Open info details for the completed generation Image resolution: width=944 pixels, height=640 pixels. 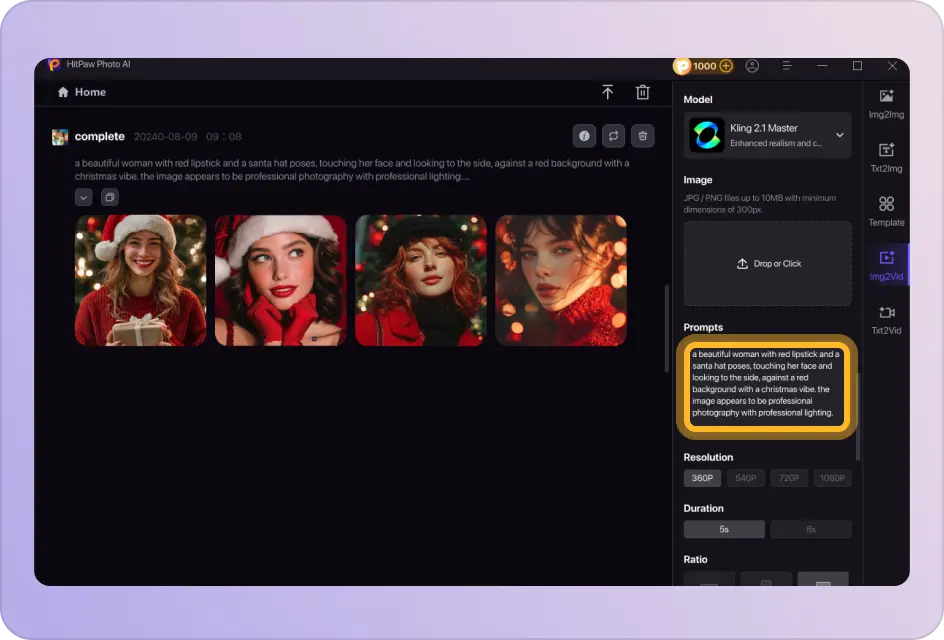(x=584, y=135)
